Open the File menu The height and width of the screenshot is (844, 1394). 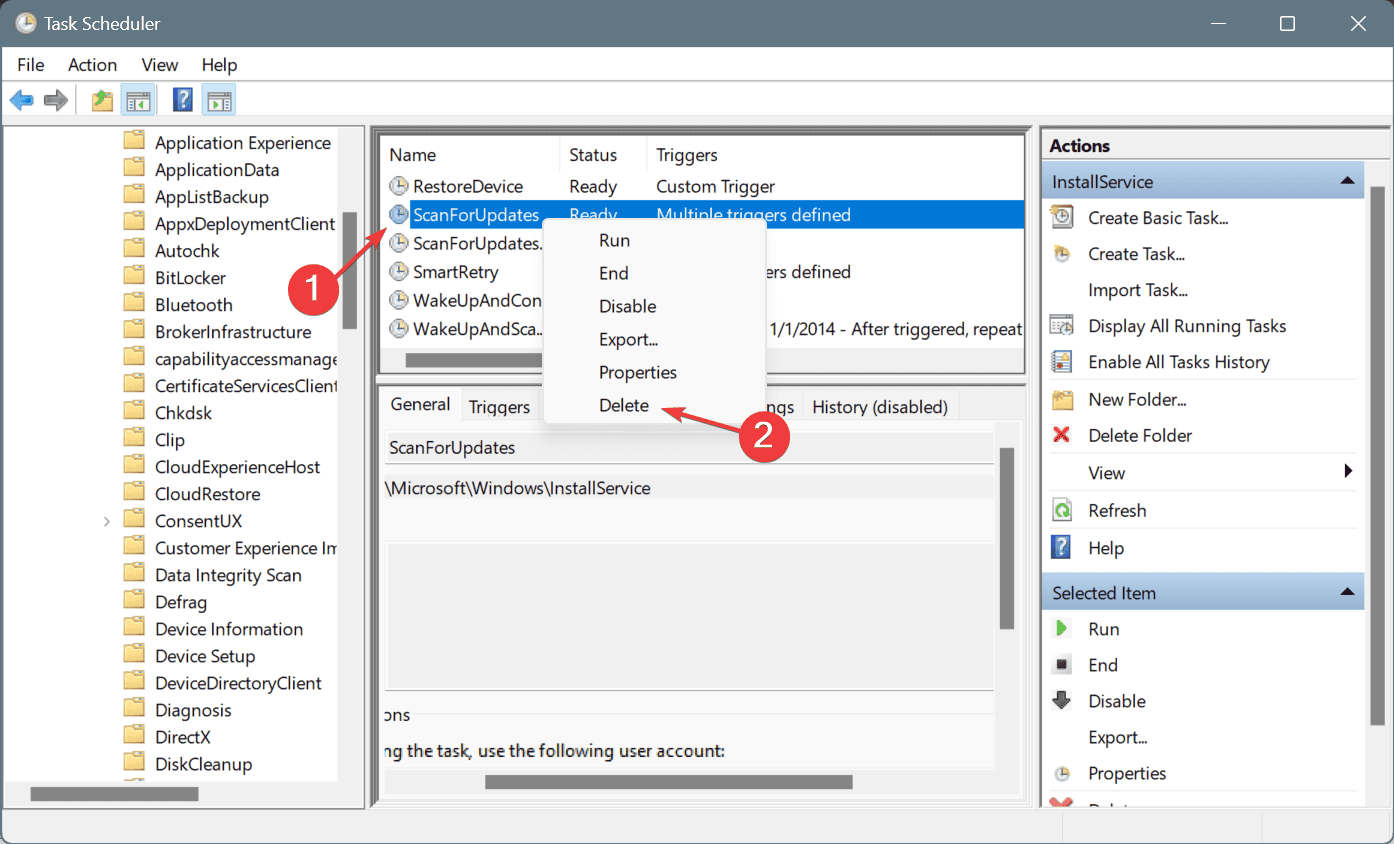(31, 64)
